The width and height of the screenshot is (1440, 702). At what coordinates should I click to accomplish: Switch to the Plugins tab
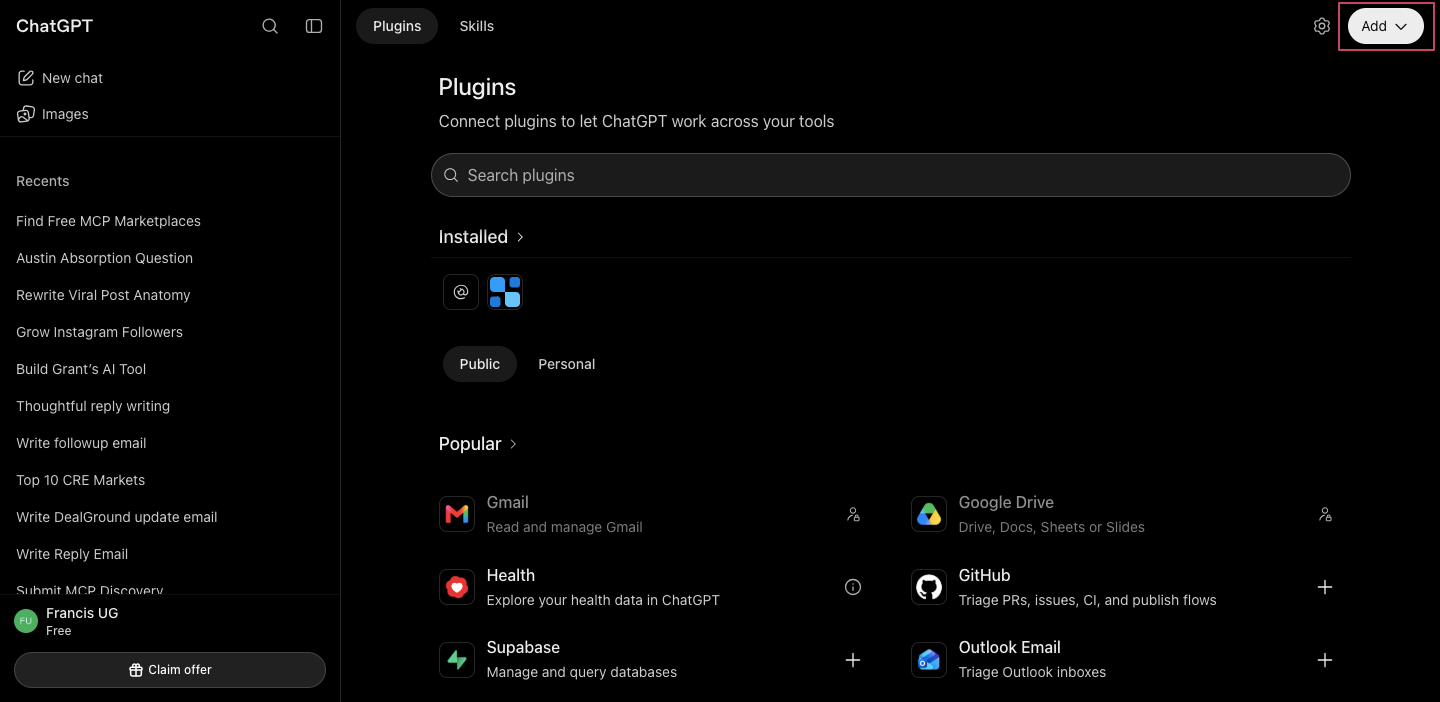click(x=397, y=26)
